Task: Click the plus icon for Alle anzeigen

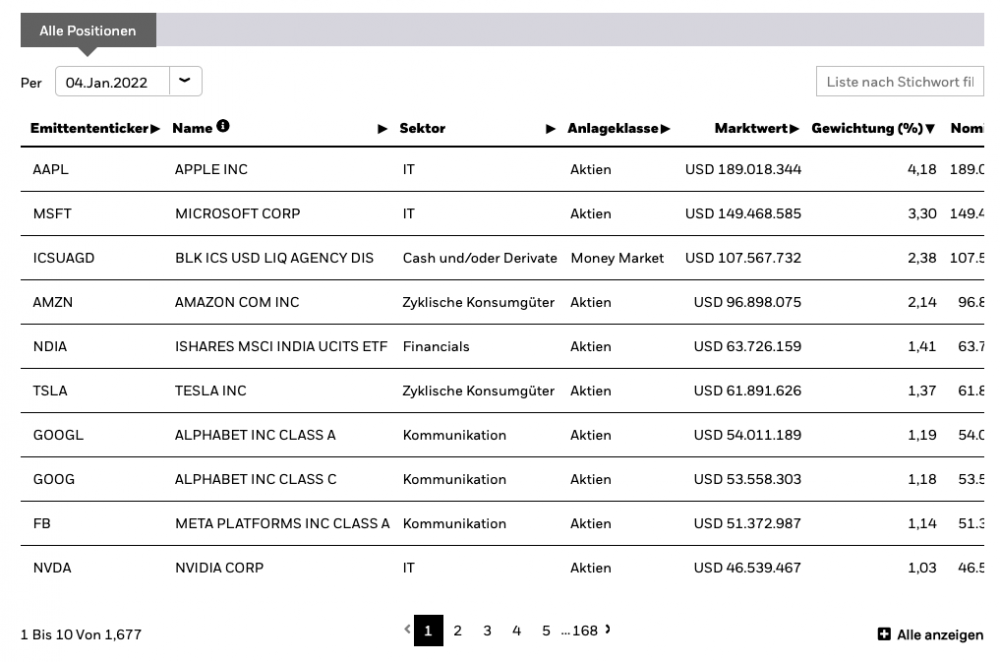Action: click(884, 635)
